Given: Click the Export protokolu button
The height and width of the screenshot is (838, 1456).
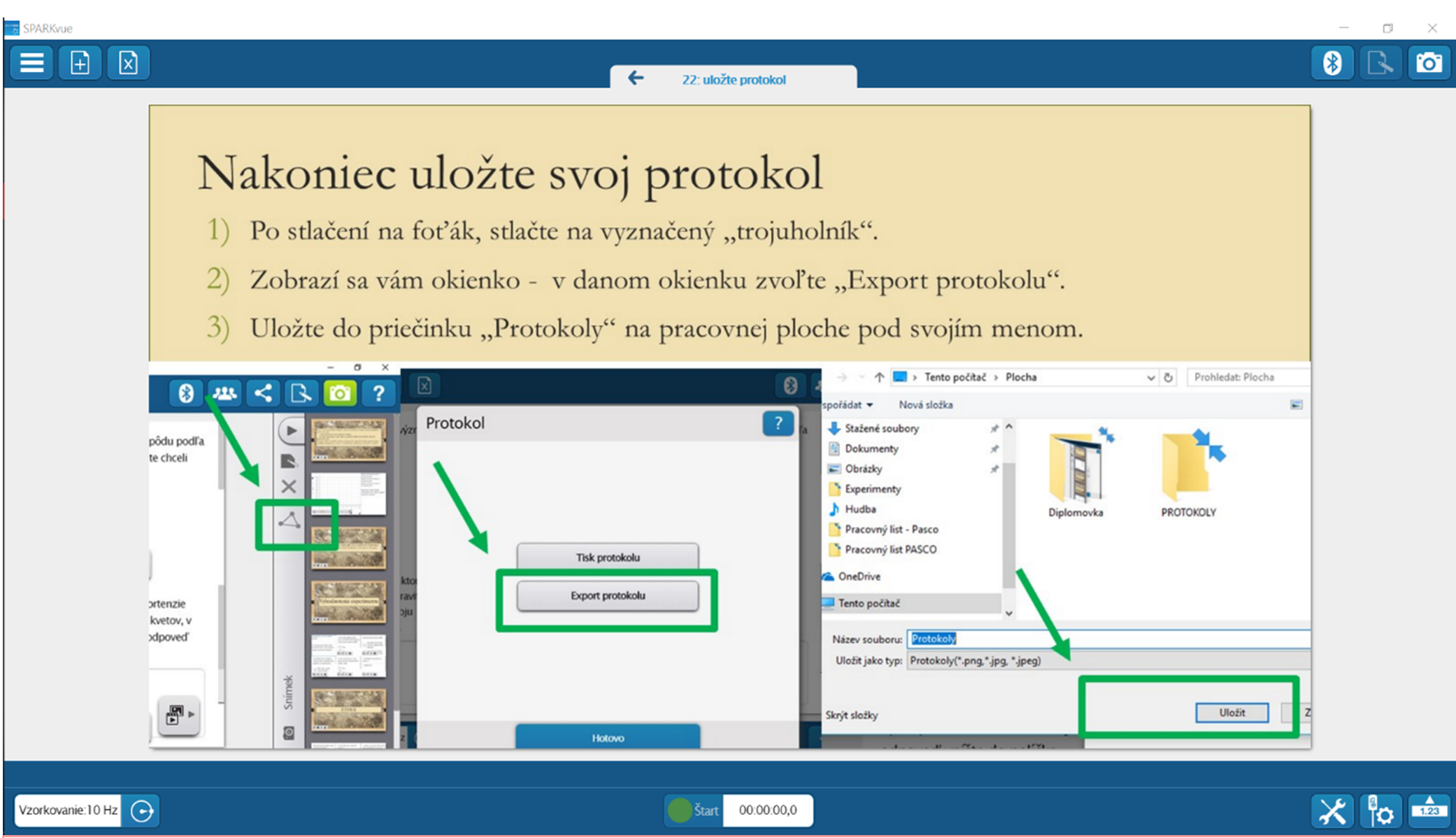Looking at the screenshot, I should click(607, 596).
